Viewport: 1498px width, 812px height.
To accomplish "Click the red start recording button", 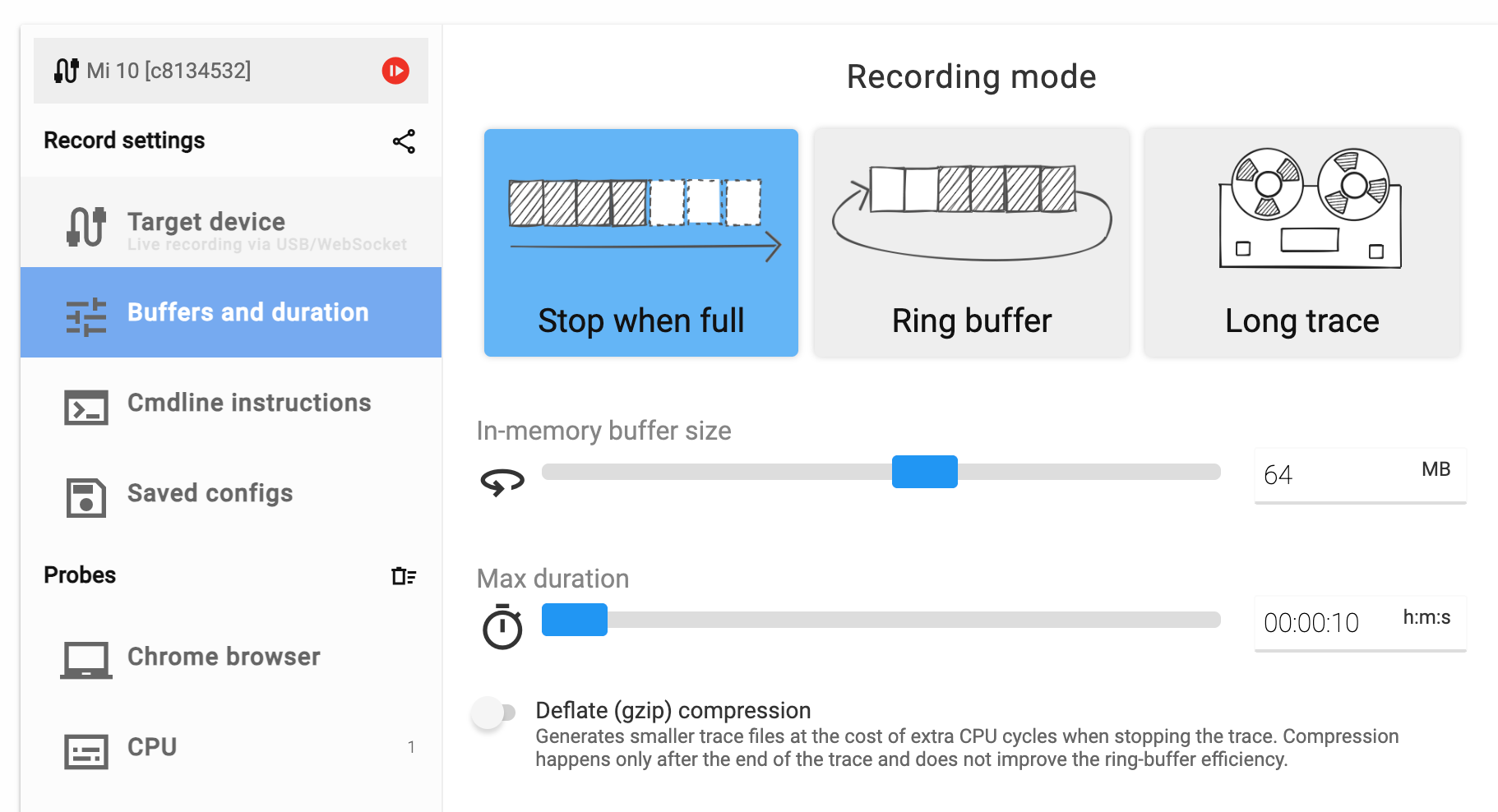I will (x=395, y=71).
